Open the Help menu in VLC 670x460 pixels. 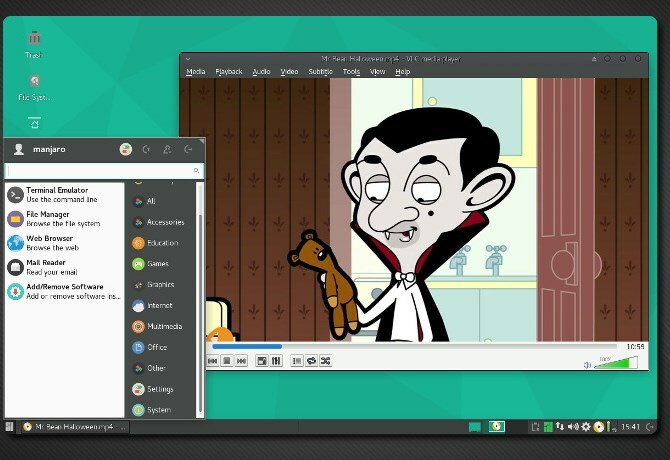[403, 72]
